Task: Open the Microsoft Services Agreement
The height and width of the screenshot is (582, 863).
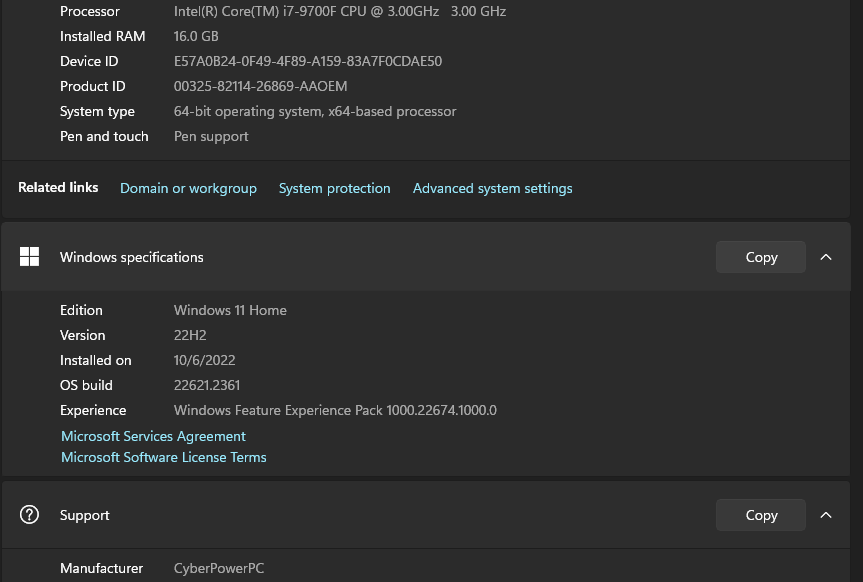Action: point(153,436)
